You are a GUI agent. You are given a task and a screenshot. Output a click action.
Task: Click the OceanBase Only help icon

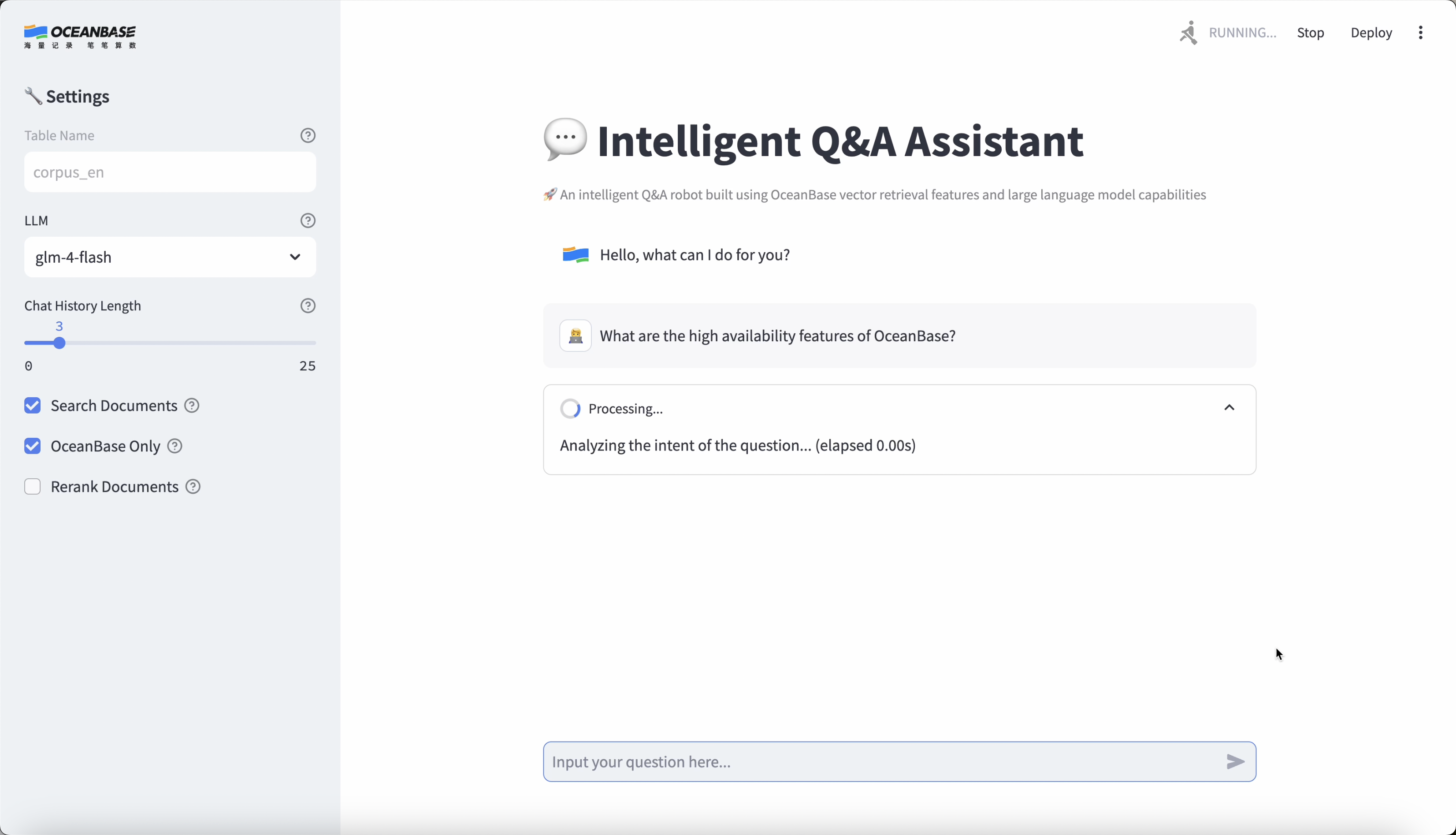(175, 446)
